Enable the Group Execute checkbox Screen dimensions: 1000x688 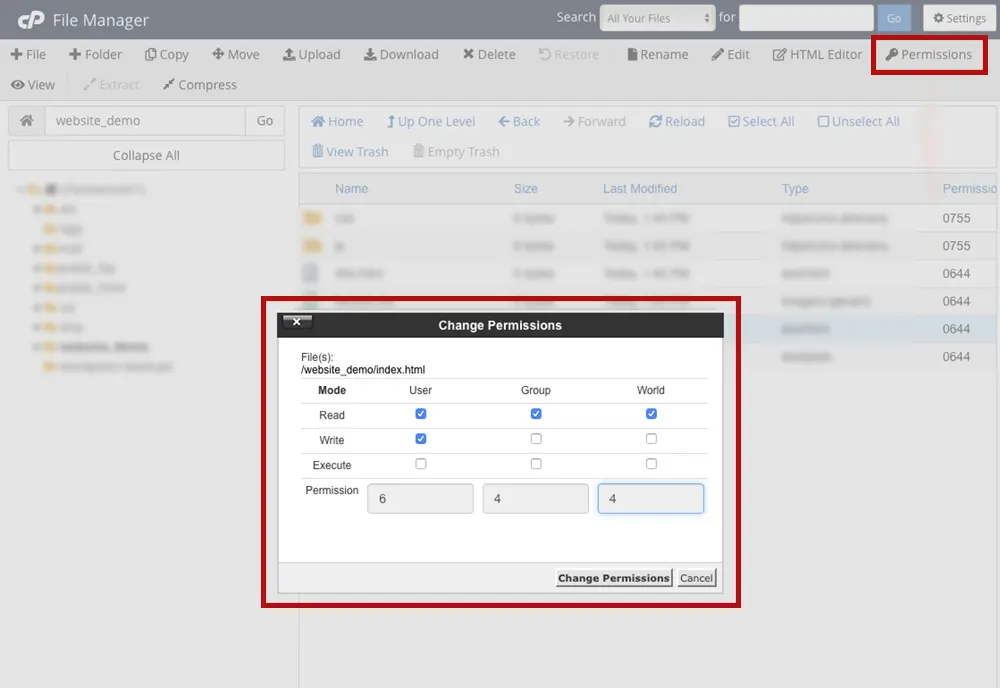point(536,464)
